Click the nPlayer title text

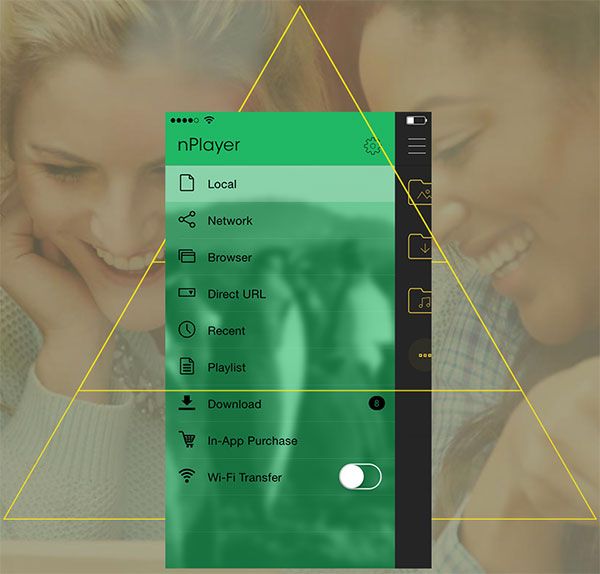tap(209, 145)
